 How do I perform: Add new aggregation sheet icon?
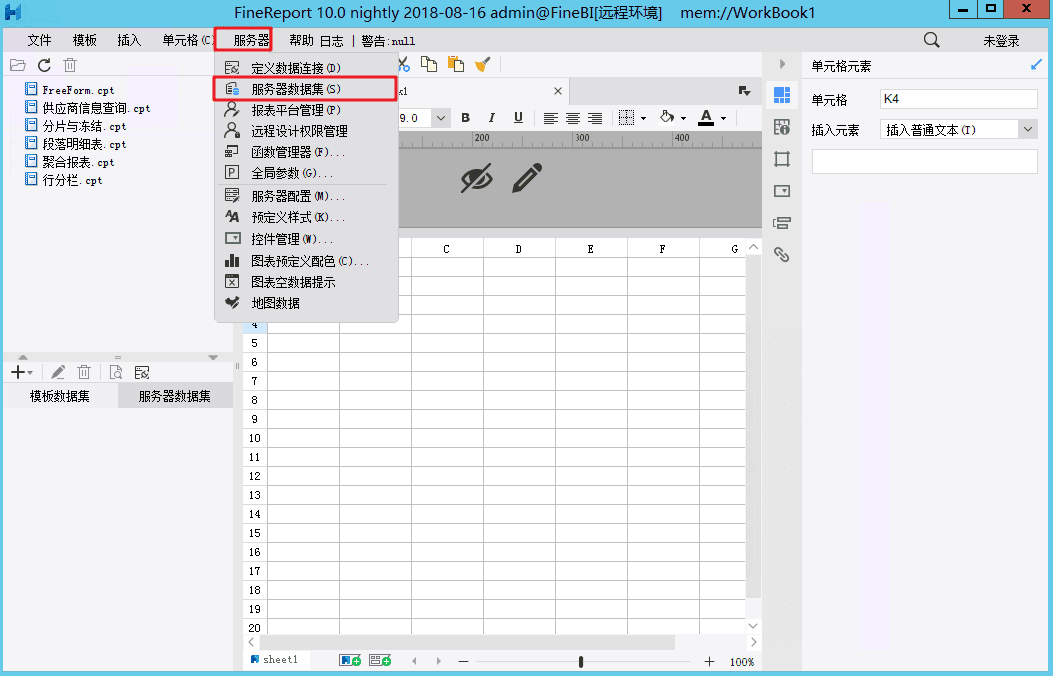point(380,661)
